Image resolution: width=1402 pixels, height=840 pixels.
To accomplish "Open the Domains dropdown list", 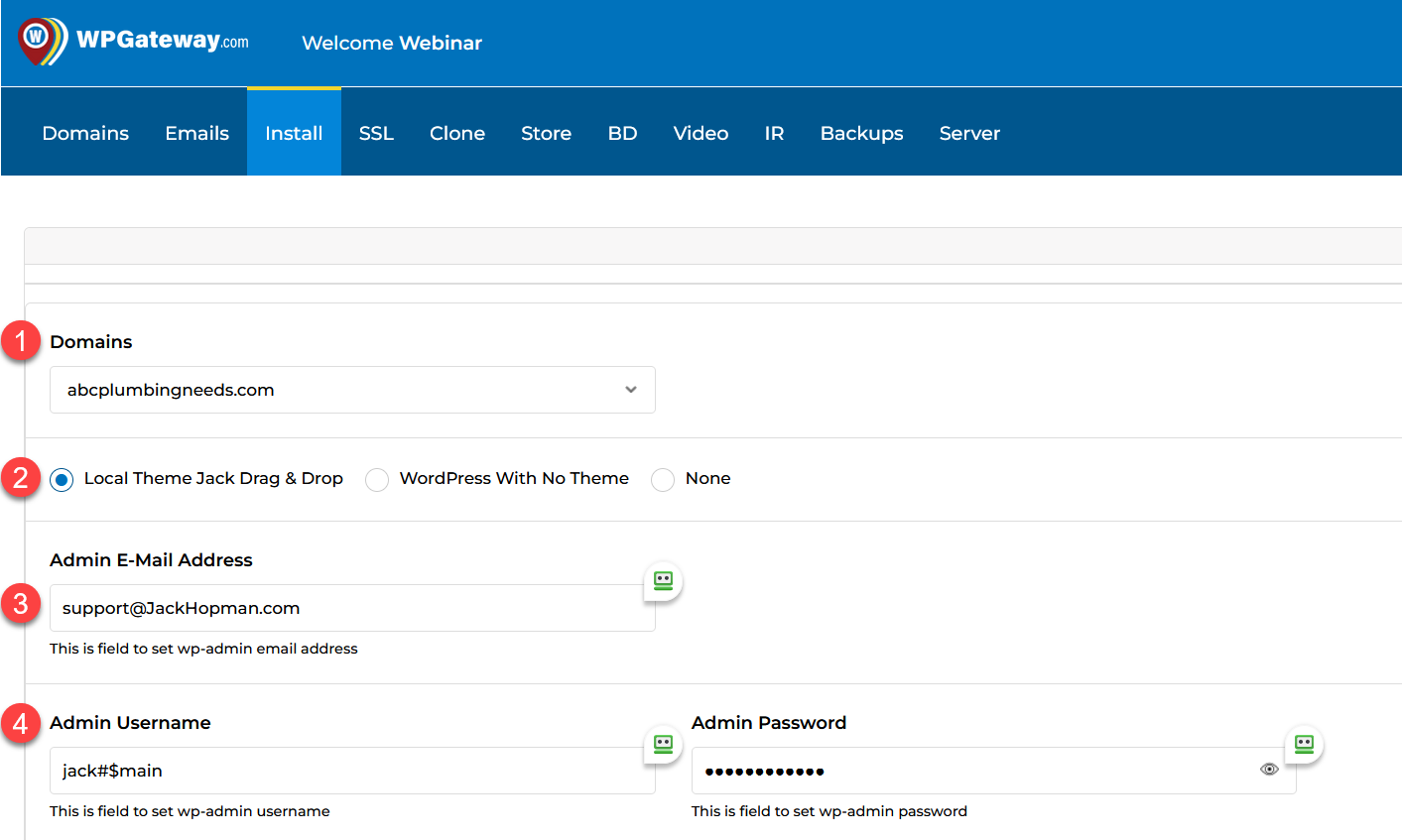I will pos(352,390).
